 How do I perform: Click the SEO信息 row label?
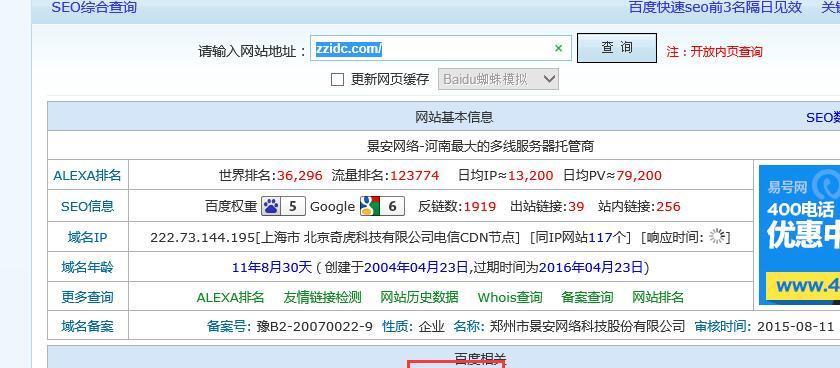[88, 206]
